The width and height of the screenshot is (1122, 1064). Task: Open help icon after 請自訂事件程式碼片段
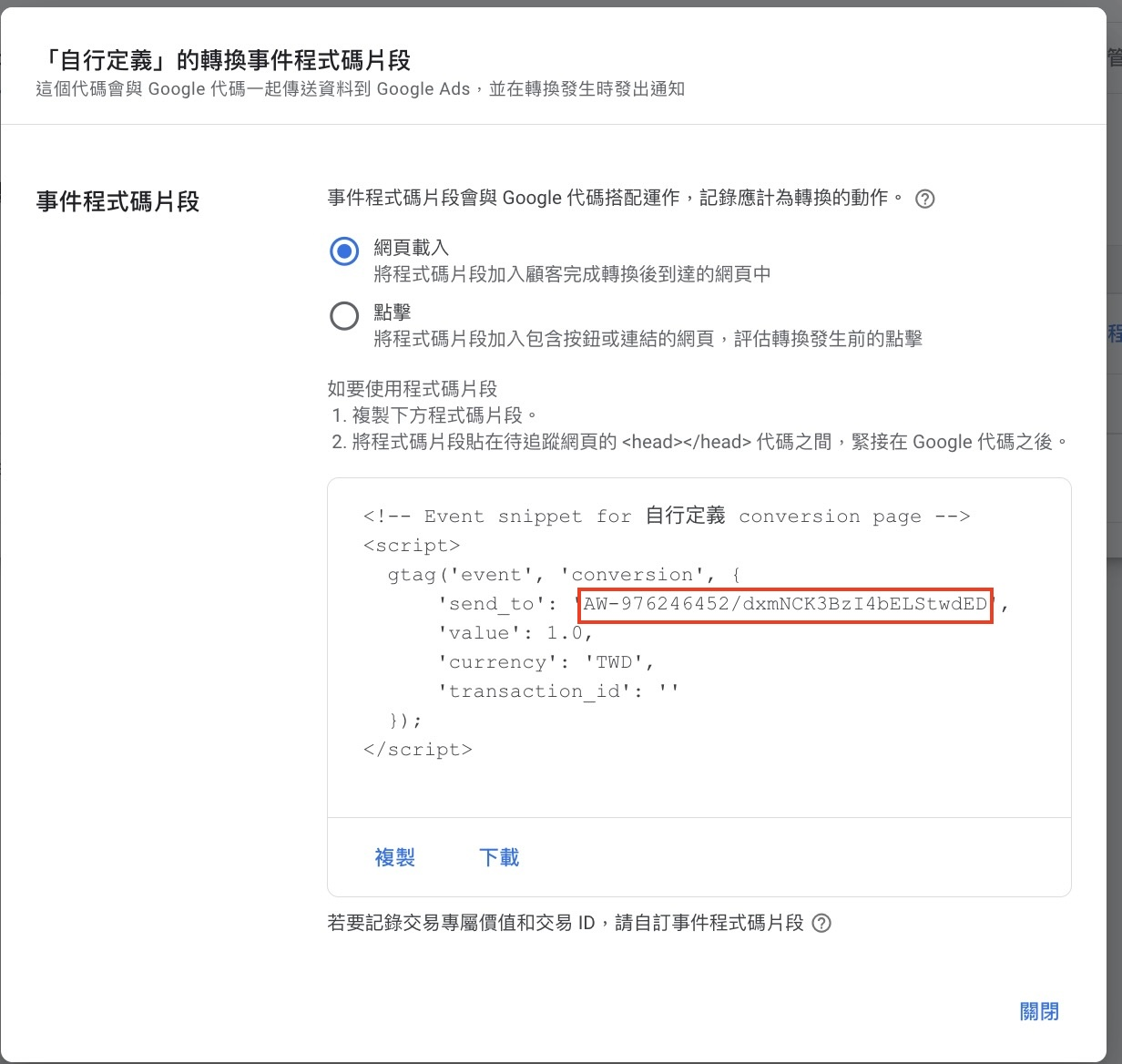[821, 924]
